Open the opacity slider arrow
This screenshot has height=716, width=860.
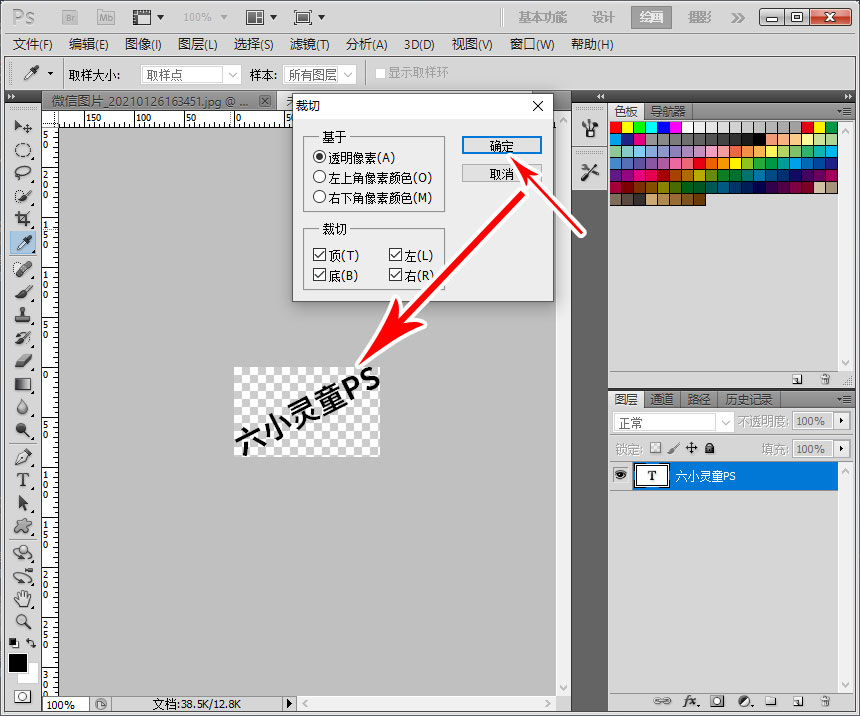click(x=841, y=421)
